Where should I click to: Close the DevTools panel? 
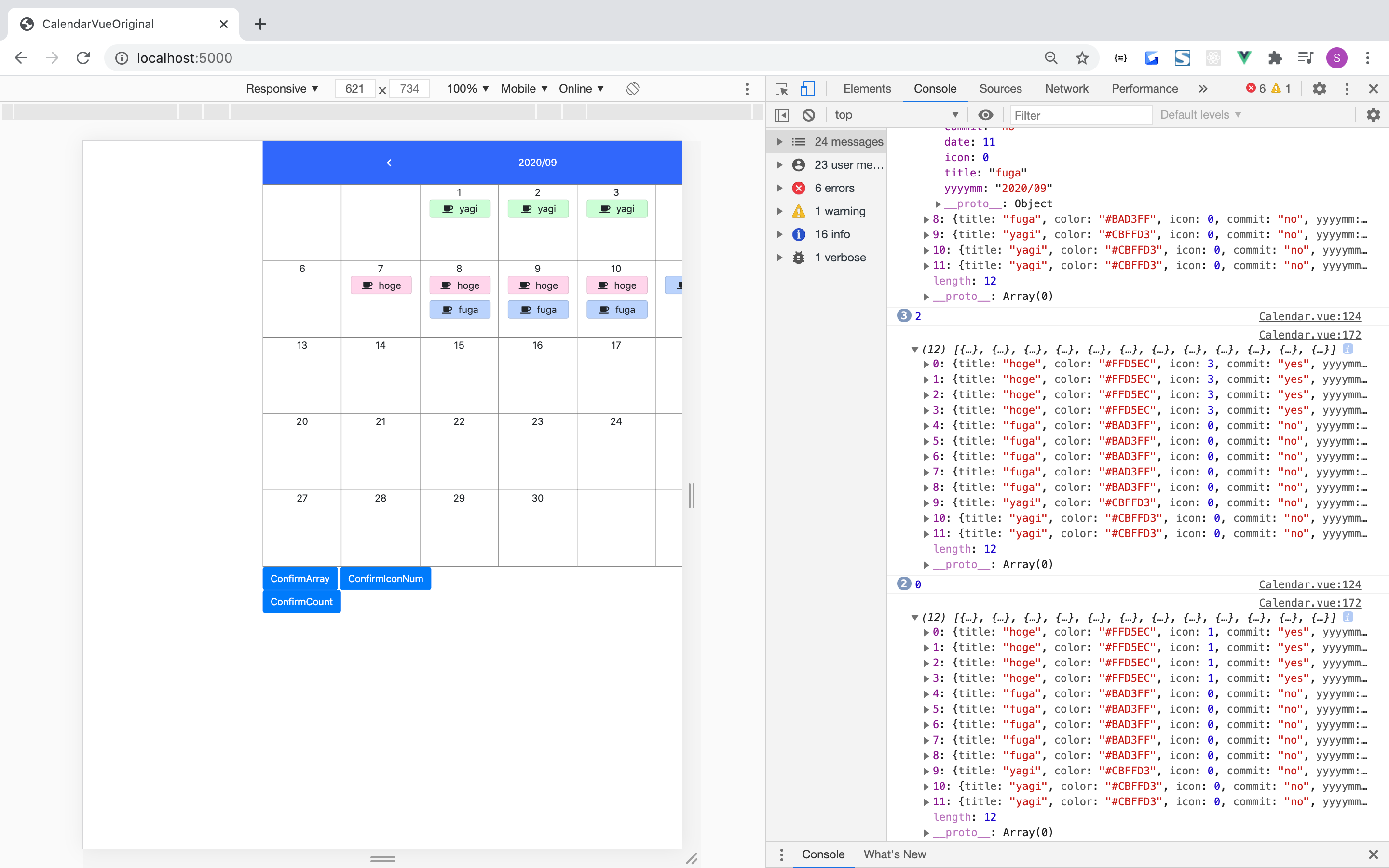coord(1373,88)
